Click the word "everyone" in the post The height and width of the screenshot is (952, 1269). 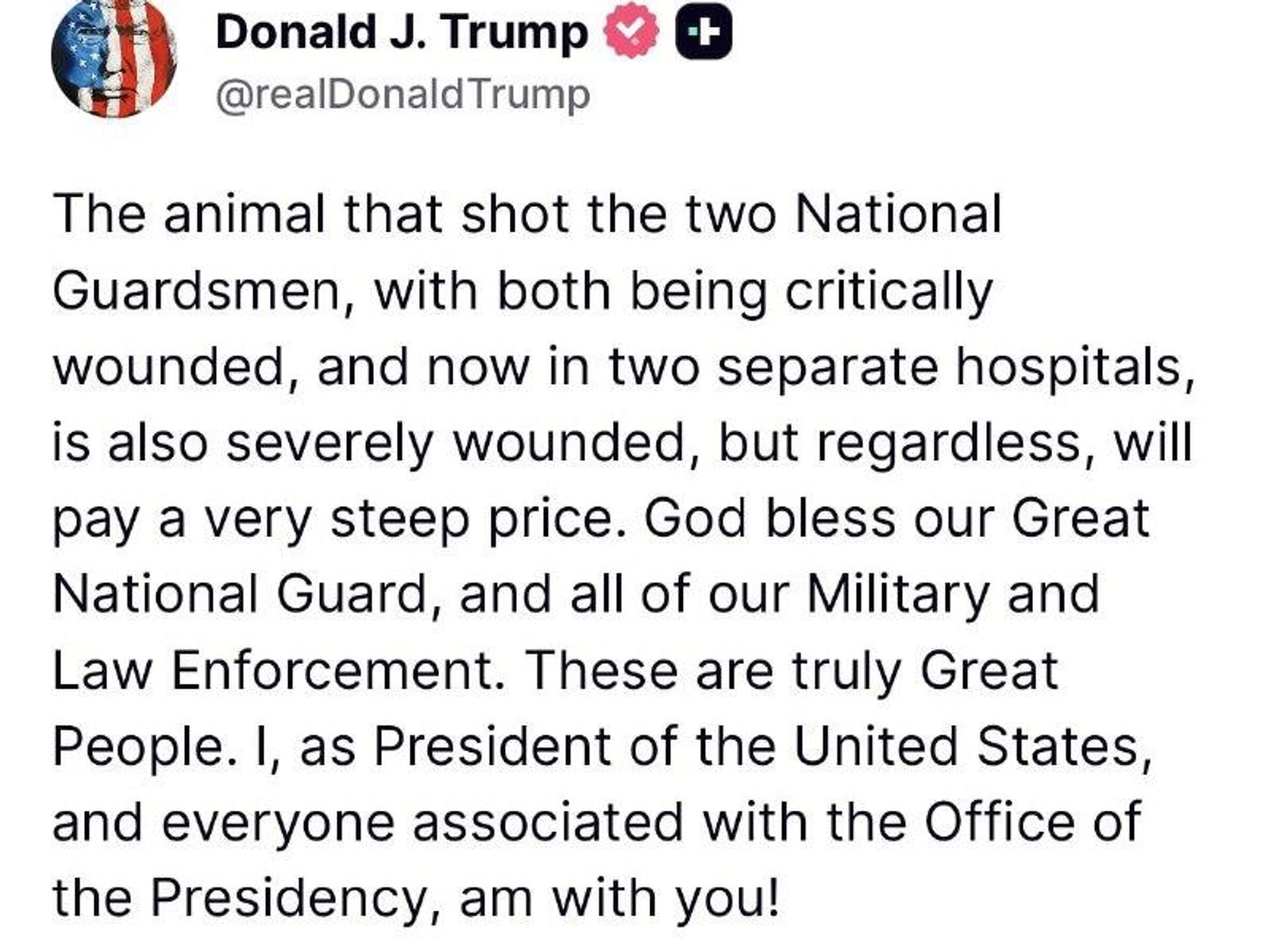click(x=277, y=823)
